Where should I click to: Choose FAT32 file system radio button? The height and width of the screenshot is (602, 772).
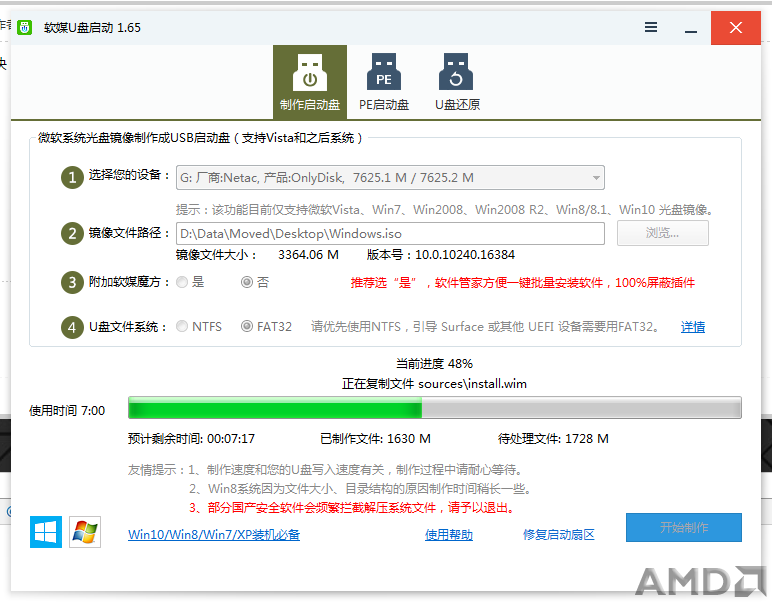[x=247, y=326]
